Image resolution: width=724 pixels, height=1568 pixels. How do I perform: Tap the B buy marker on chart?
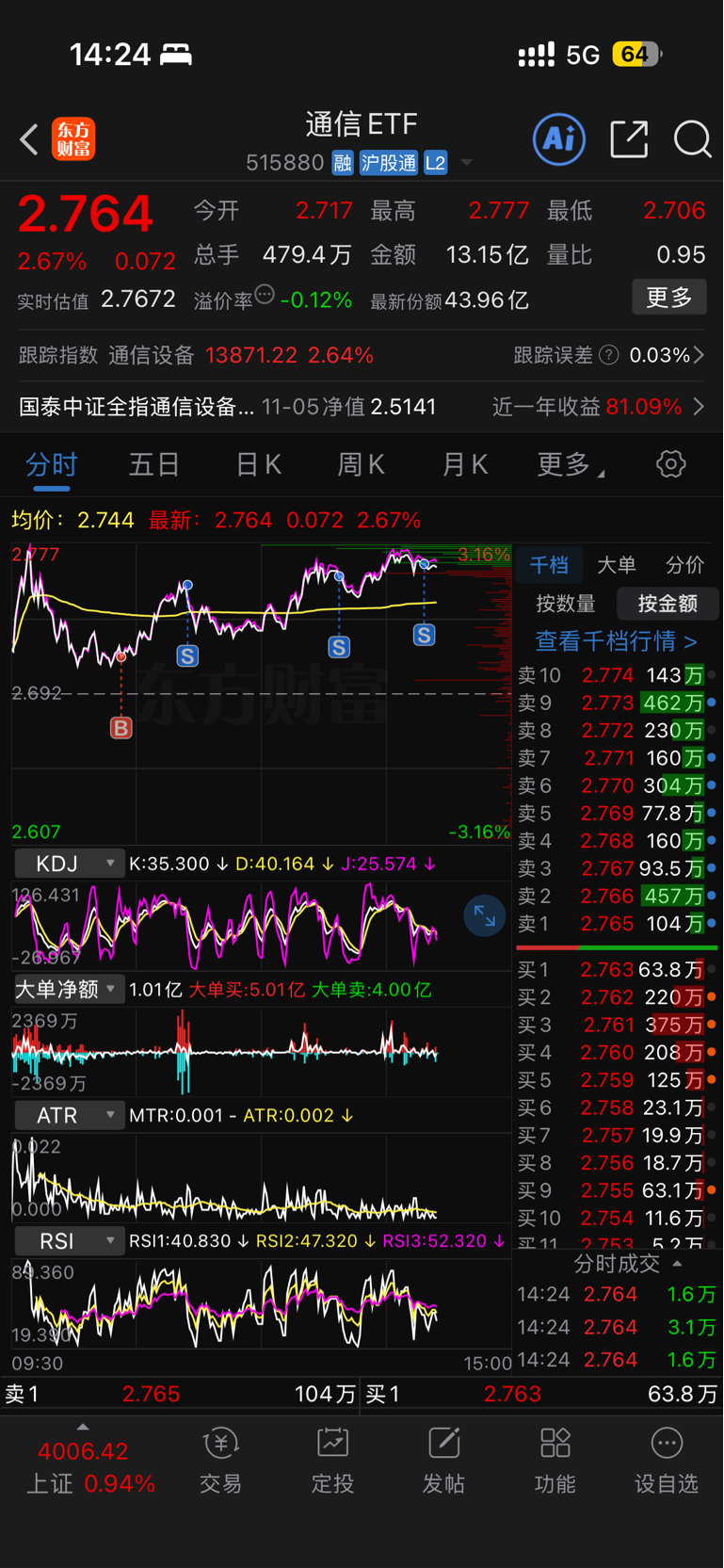[121, 727]
